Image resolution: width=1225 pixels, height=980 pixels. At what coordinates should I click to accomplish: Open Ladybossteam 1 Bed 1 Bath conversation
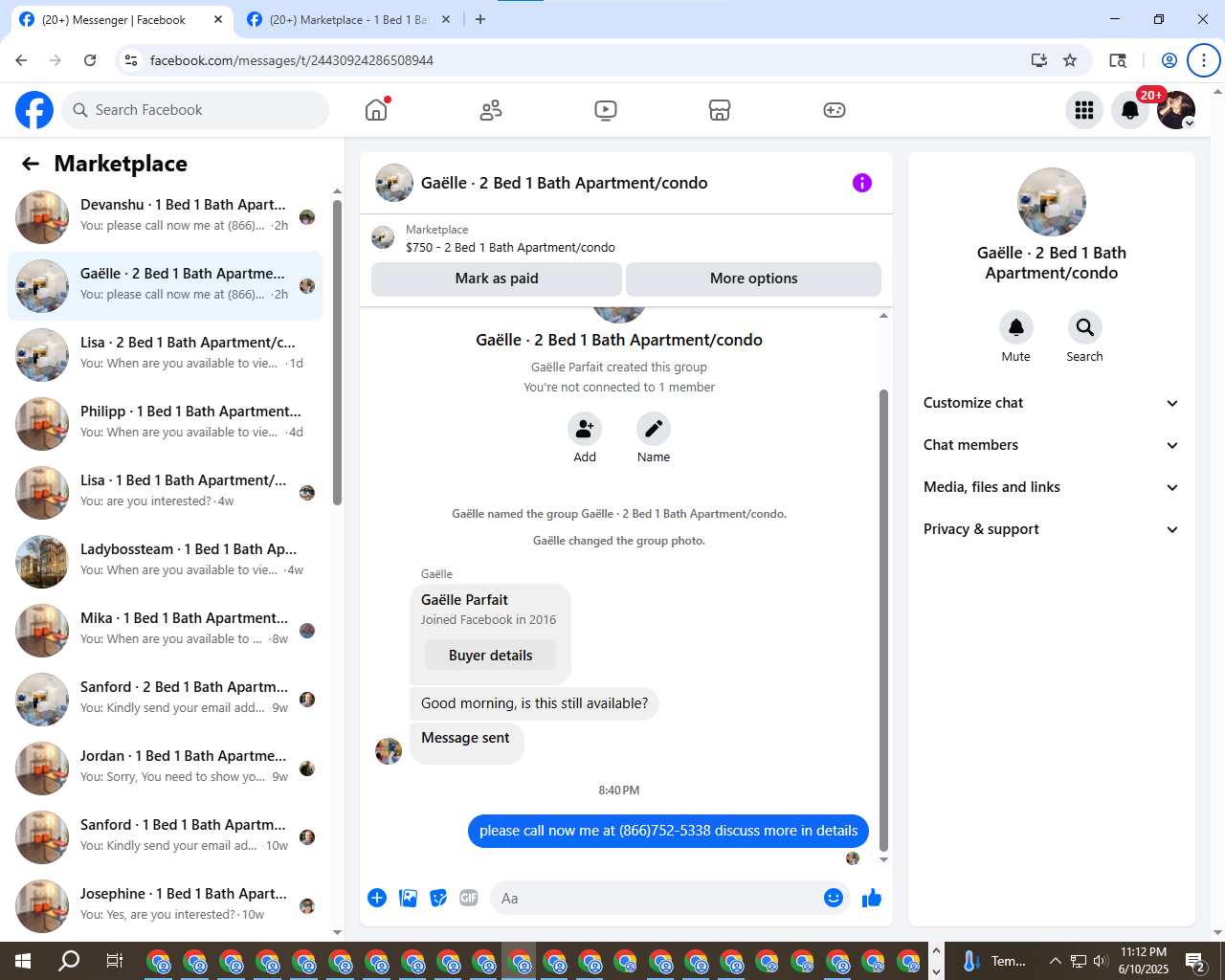coord(165,562)
